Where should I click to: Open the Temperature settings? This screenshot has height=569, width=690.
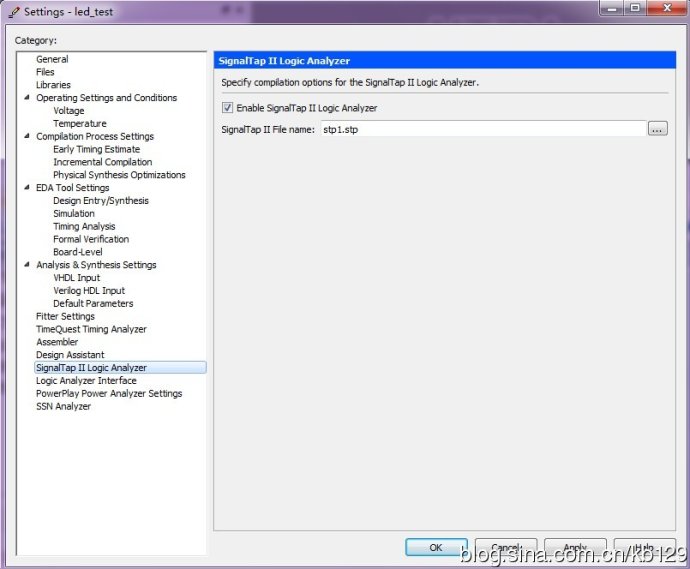(x=80, y=123)
